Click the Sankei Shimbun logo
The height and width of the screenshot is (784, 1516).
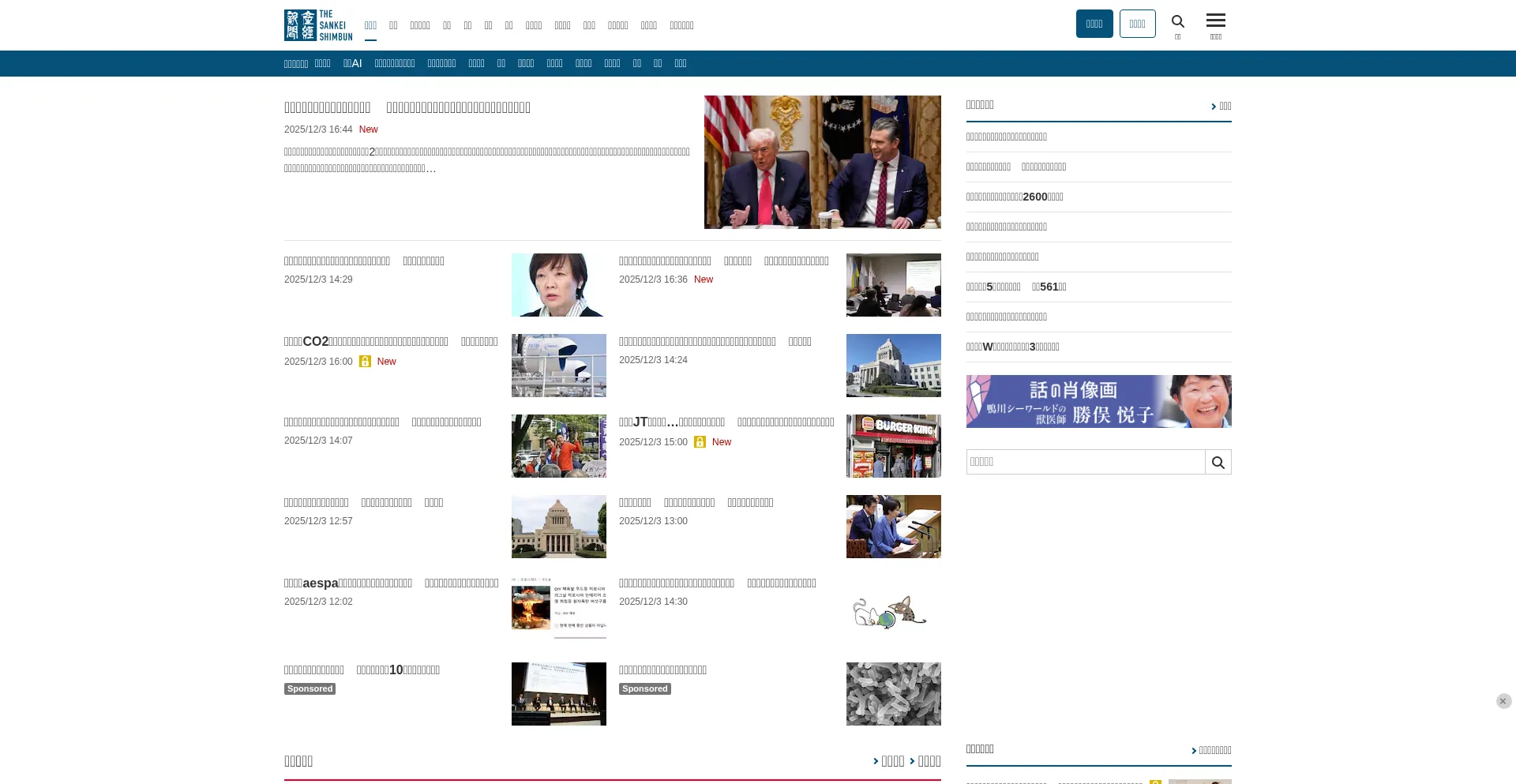tap(318, 25)
